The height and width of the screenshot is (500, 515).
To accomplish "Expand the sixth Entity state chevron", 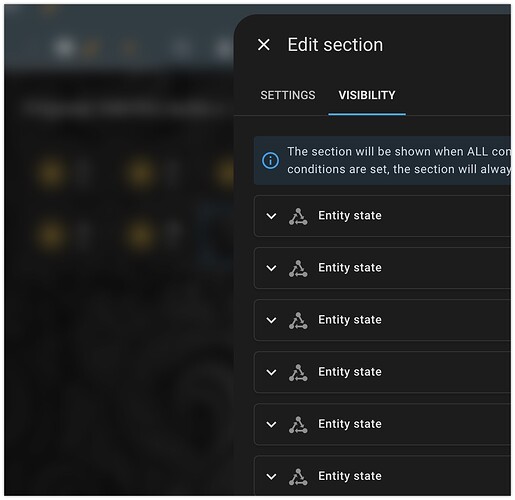I will 271,476.
